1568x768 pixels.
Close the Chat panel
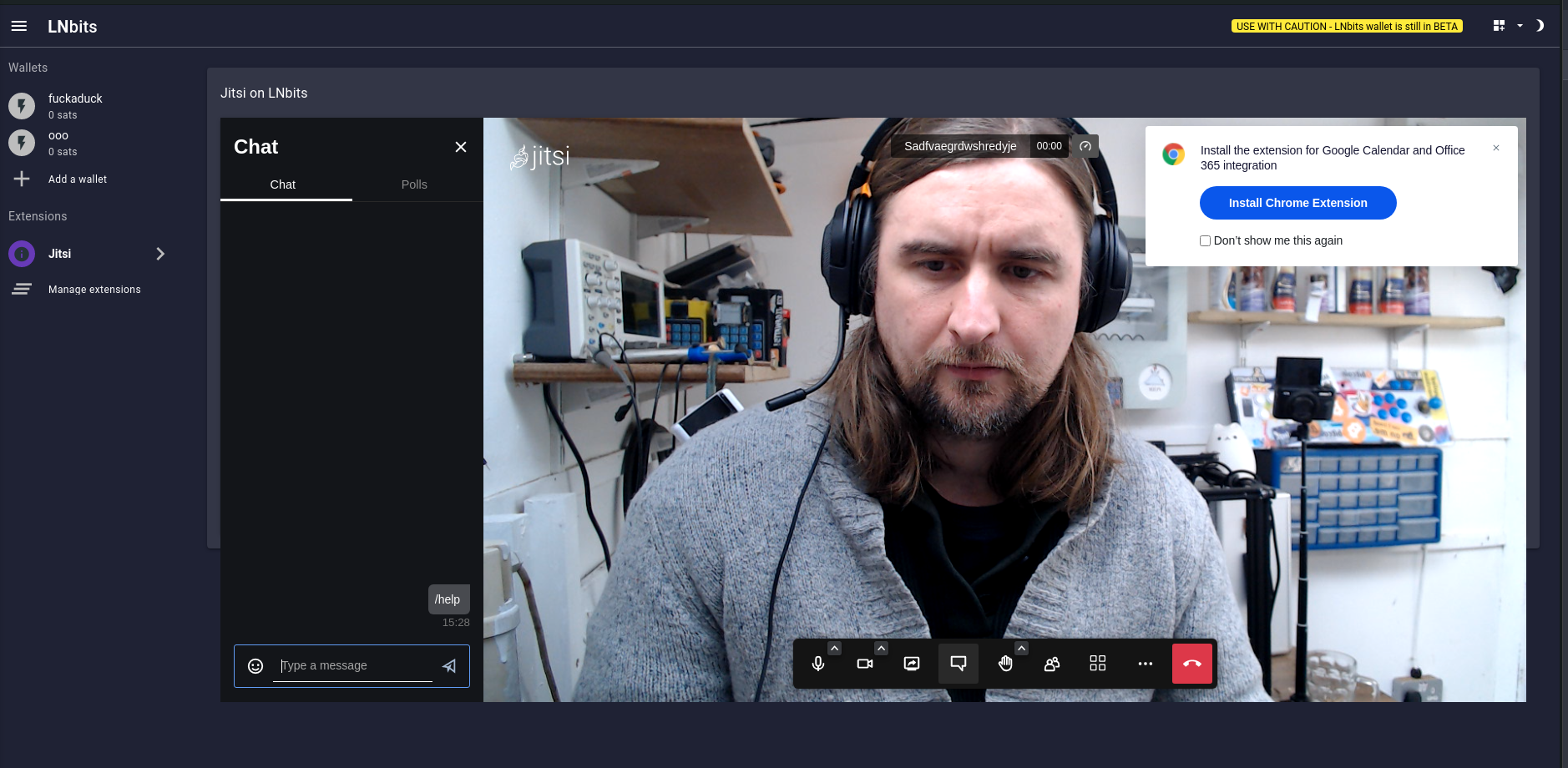click(461, 147)
